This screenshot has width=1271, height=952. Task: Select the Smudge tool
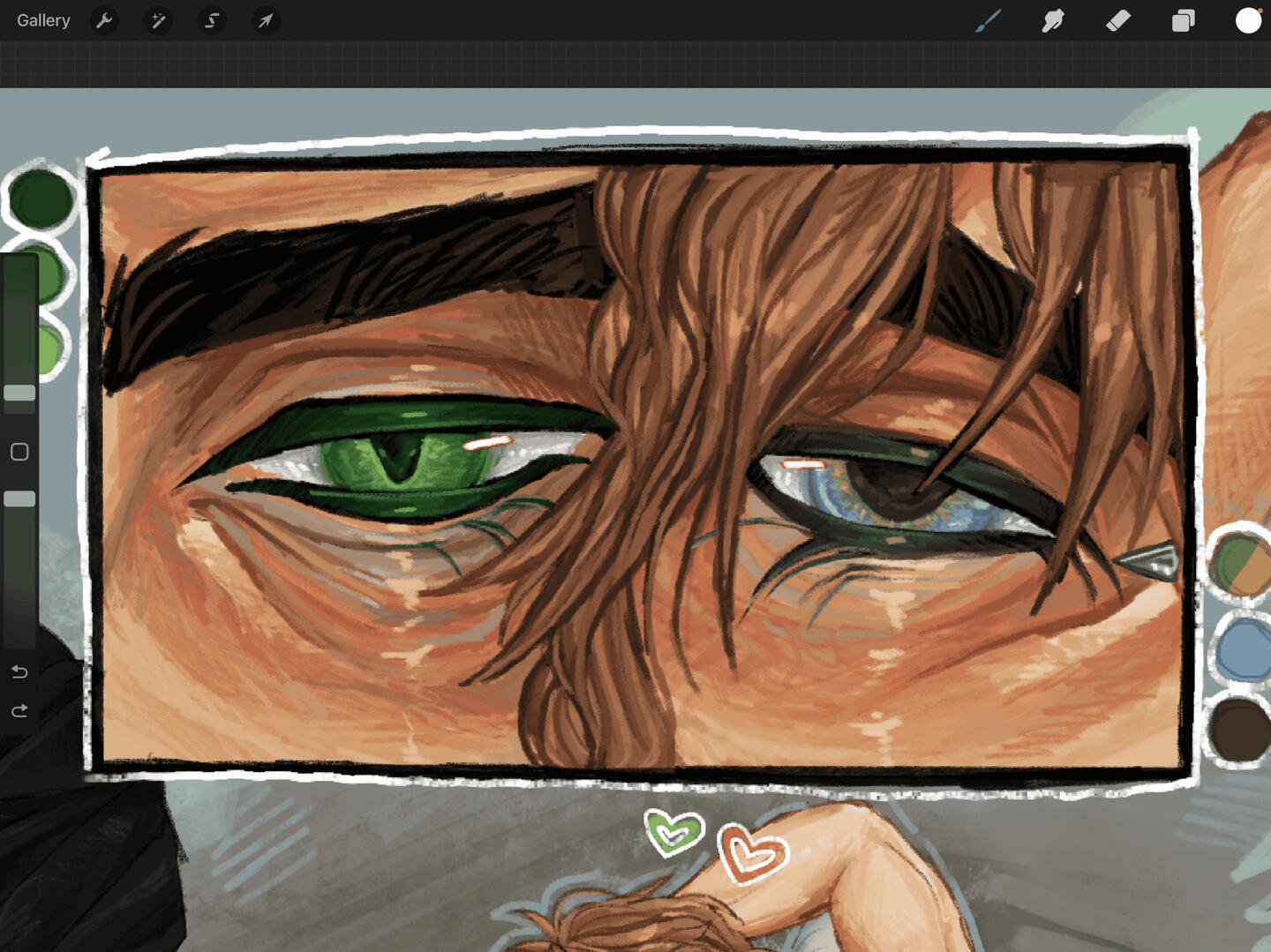coord(1053,20)
